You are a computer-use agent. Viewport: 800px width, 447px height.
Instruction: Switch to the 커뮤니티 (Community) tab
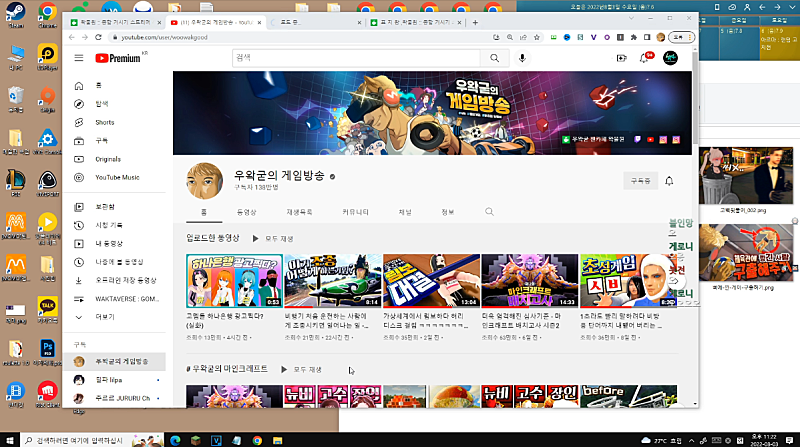356,212
